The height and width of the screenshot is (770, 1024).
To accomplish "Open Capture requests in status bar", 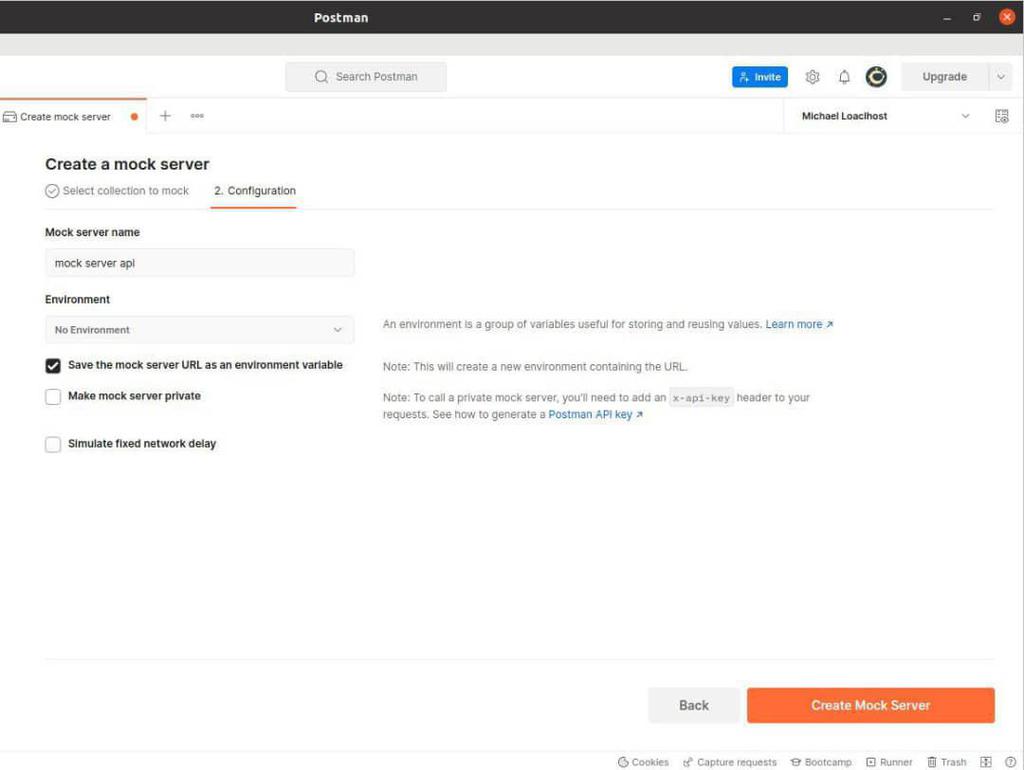I will coord(729,762).
